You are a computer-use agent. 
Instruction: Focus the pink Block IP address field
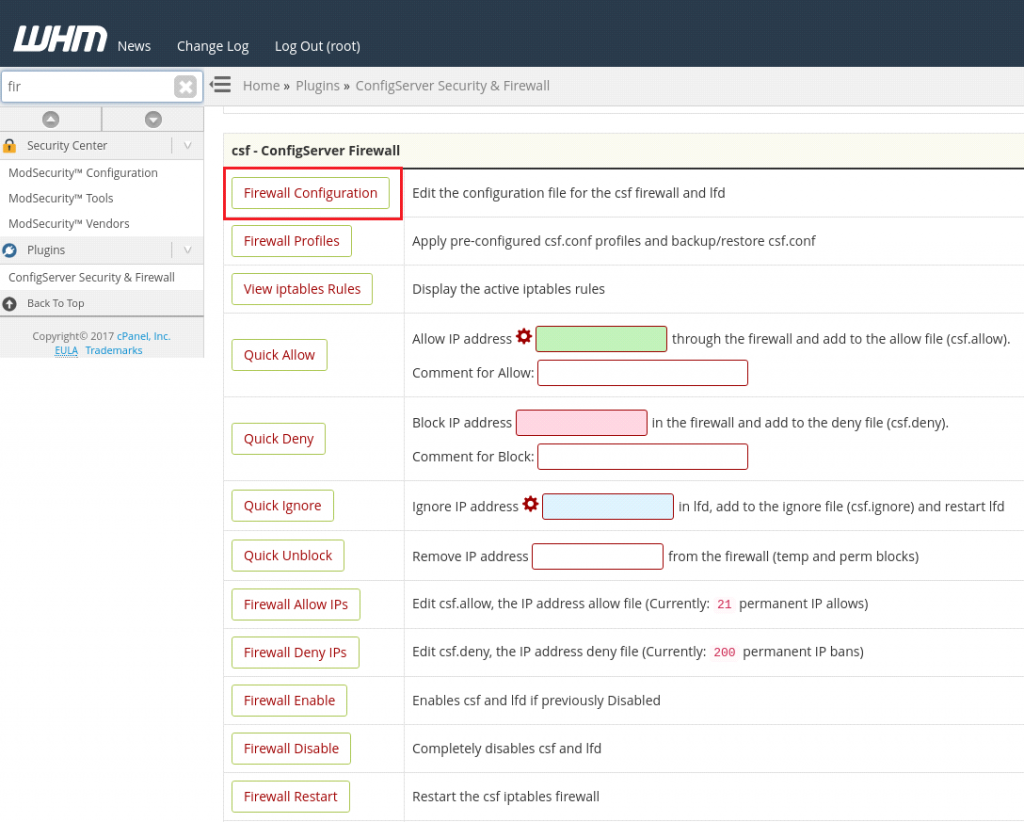pyautogui.click(x=581, y=422)
